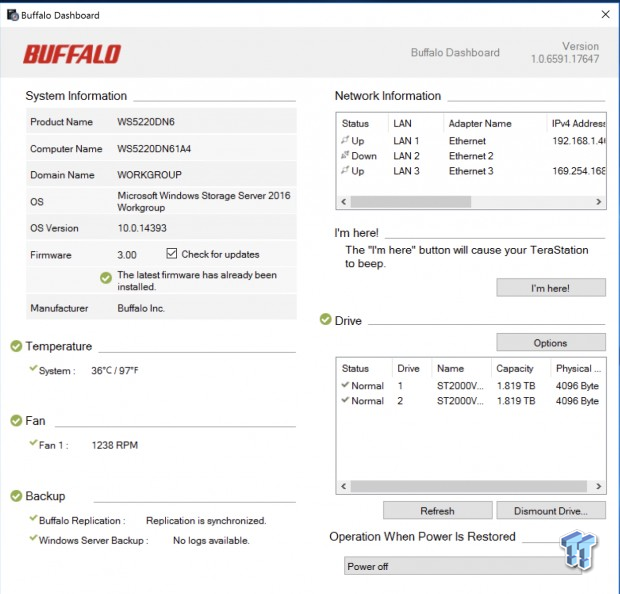Click the checkmark next to System temperature
This screenshot has height=594, width=620.
click(x=34, y=368)
